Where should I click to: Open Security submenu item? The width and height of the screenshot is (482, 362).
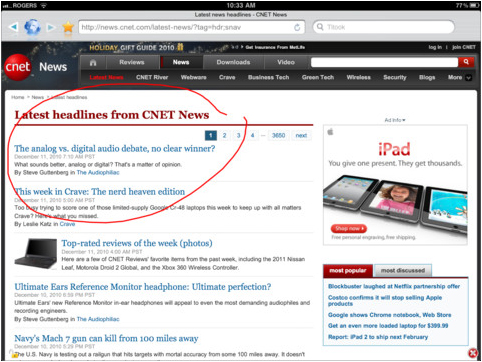click(395, 77)
